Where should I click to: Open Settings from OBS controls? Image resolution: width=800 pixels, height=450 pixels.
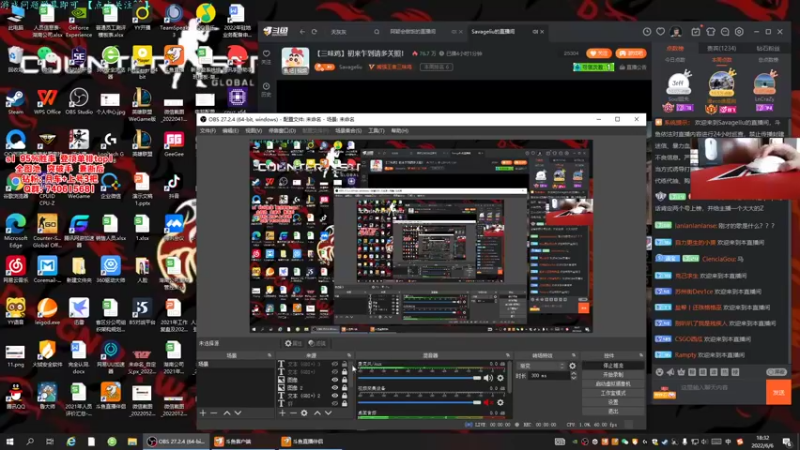tap(613, 402)
